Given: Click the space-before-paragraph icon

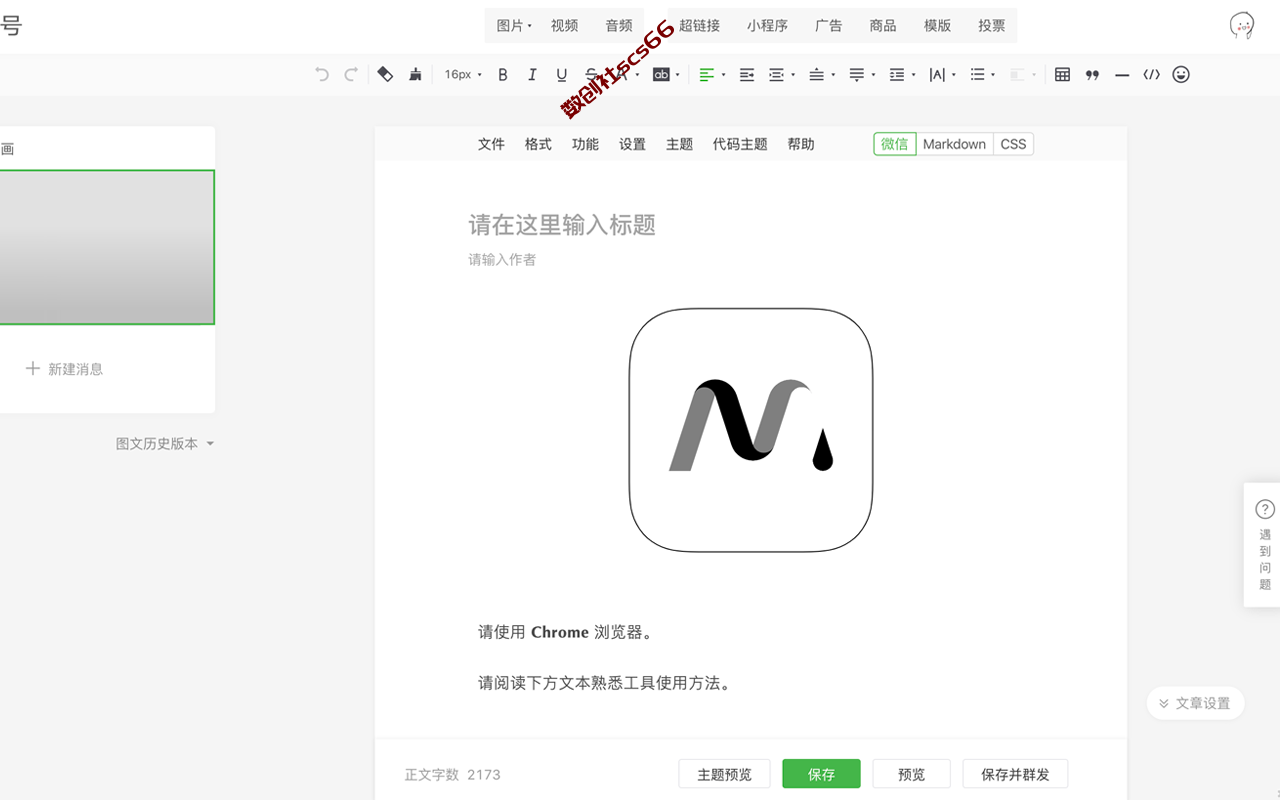Looking at the screenshot, I should [x=817, y=74].
